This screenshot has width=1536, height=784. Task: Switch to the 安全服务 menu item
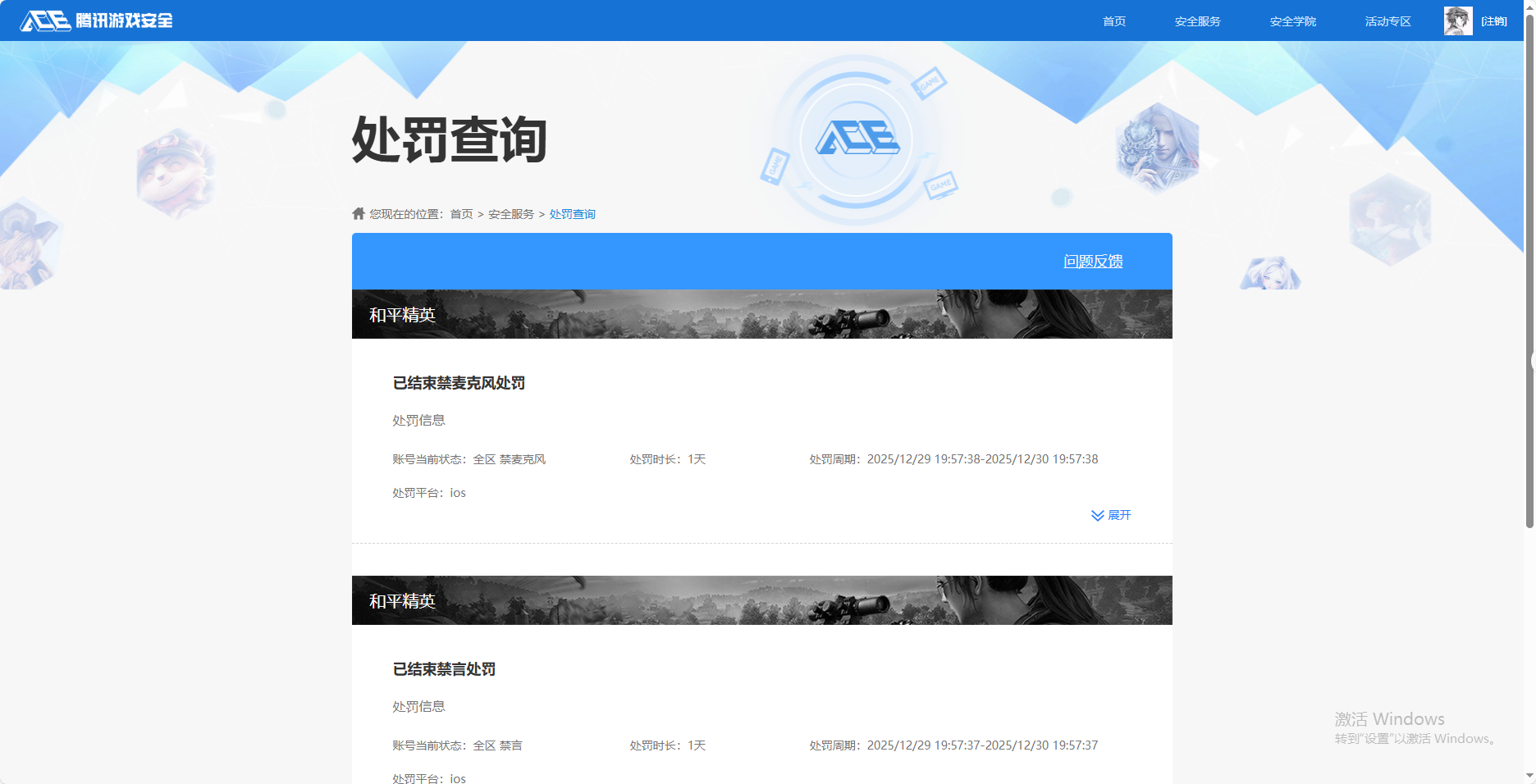[1197, 21]
